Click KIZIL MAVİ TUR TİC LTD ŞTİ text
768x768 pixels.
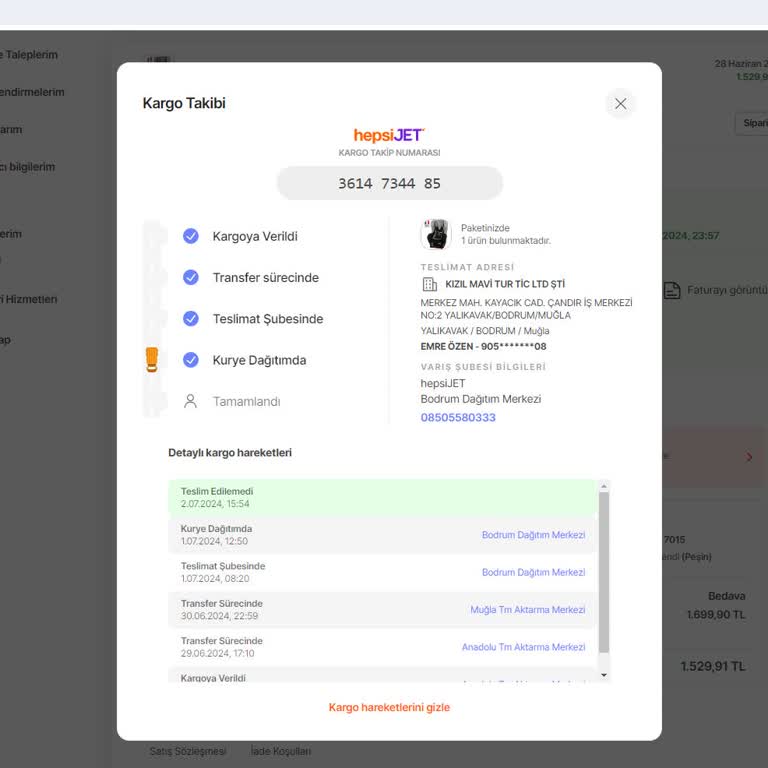tap(505, 284)
